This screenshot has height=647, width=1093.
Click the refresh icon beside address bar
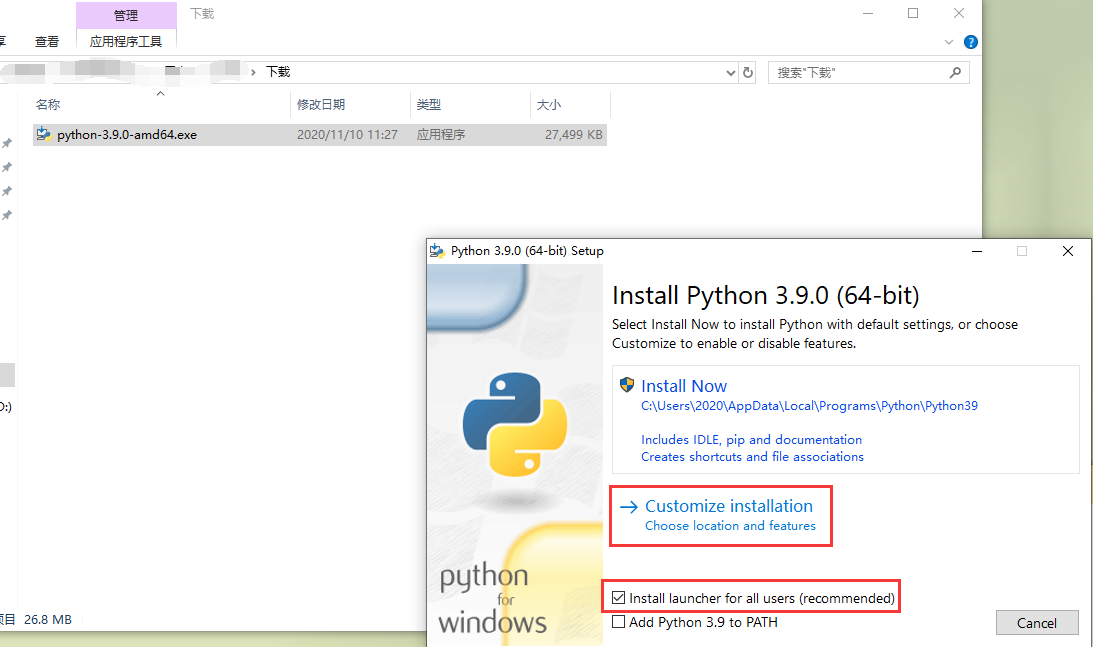748,73
